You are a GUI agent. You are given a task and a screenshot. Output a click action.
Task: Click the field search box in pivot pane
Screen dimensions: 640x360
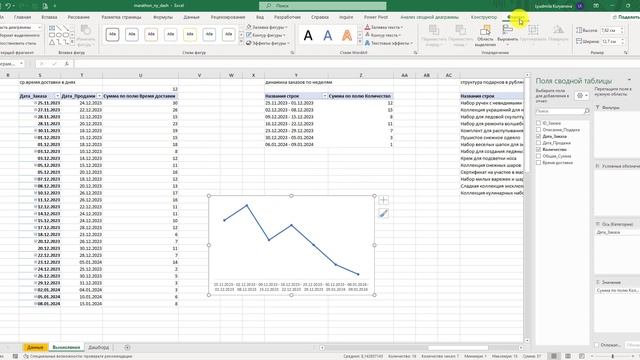562,111
